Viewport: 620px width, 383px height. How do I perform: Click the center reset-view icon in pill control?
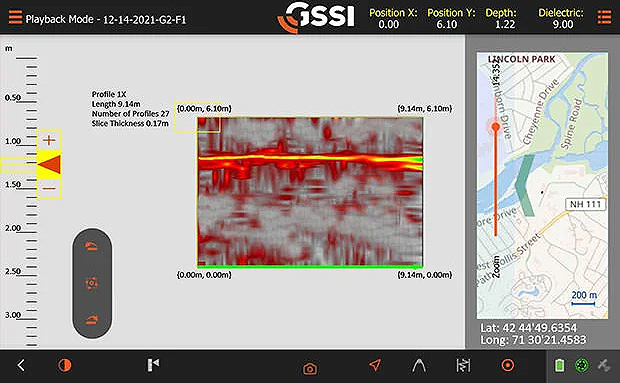(x=92, y=283)
